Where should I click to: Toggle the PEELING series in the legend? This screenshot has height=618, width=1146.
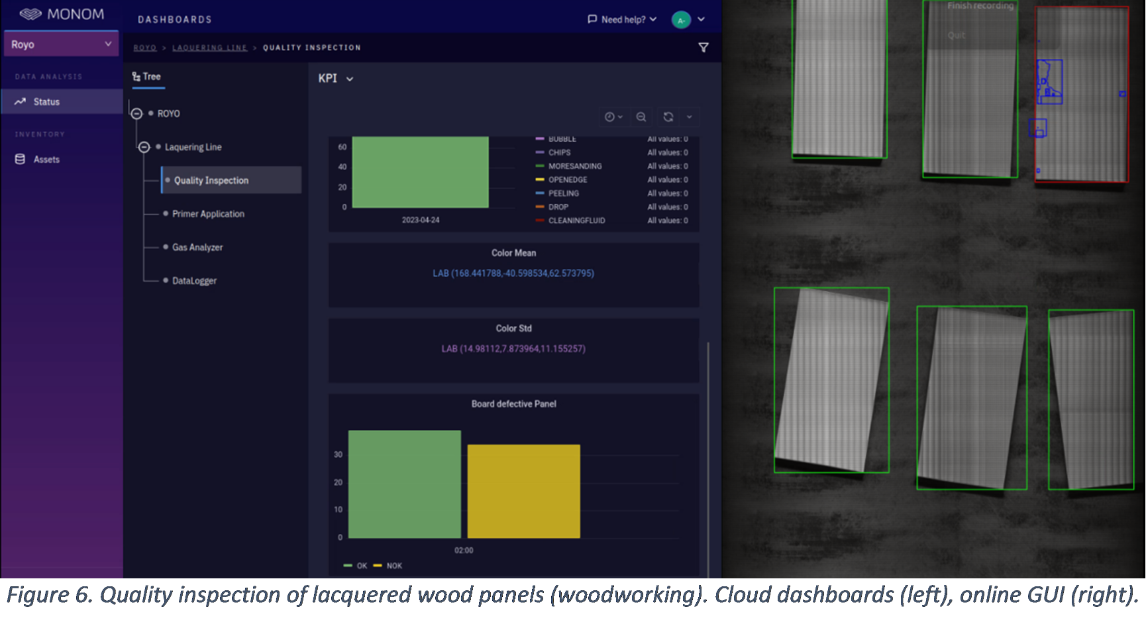click(x=563, y=193)
